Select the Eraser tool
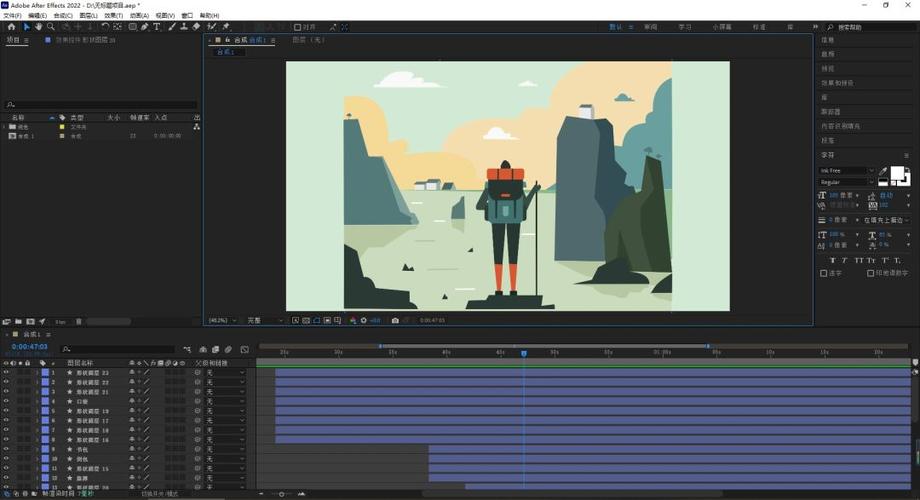 [x=195, y=27]
